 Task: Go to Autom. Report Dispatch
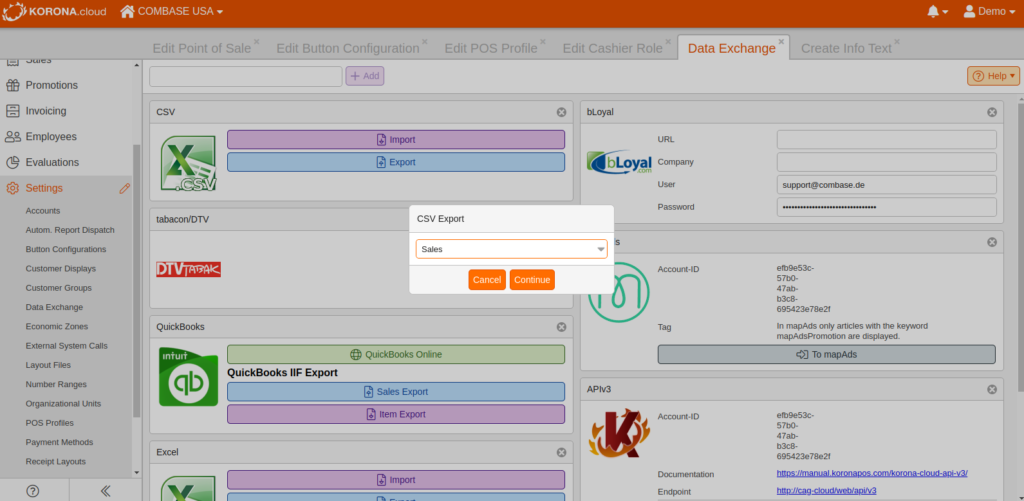point(70,230)
